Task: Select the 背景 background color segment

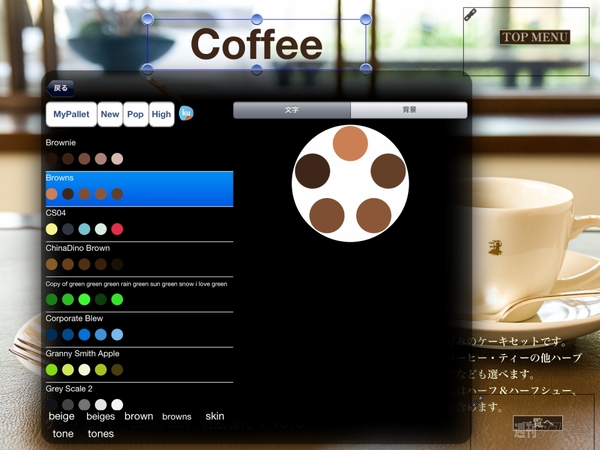Action: coord(409,110)
